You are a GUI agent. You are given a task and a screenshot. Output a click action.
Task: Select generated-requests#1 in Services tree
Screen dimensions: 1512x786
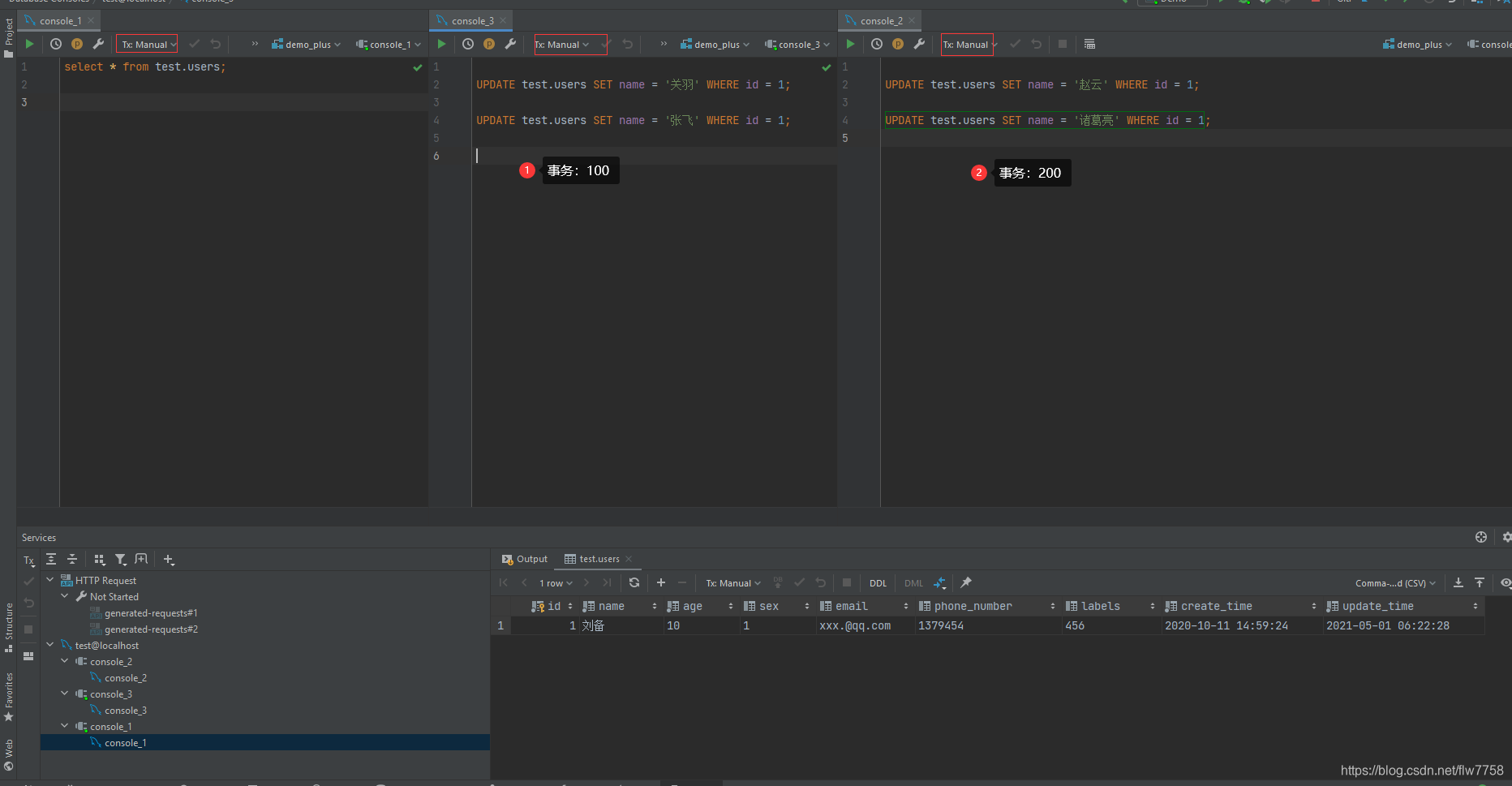(151, 613)
